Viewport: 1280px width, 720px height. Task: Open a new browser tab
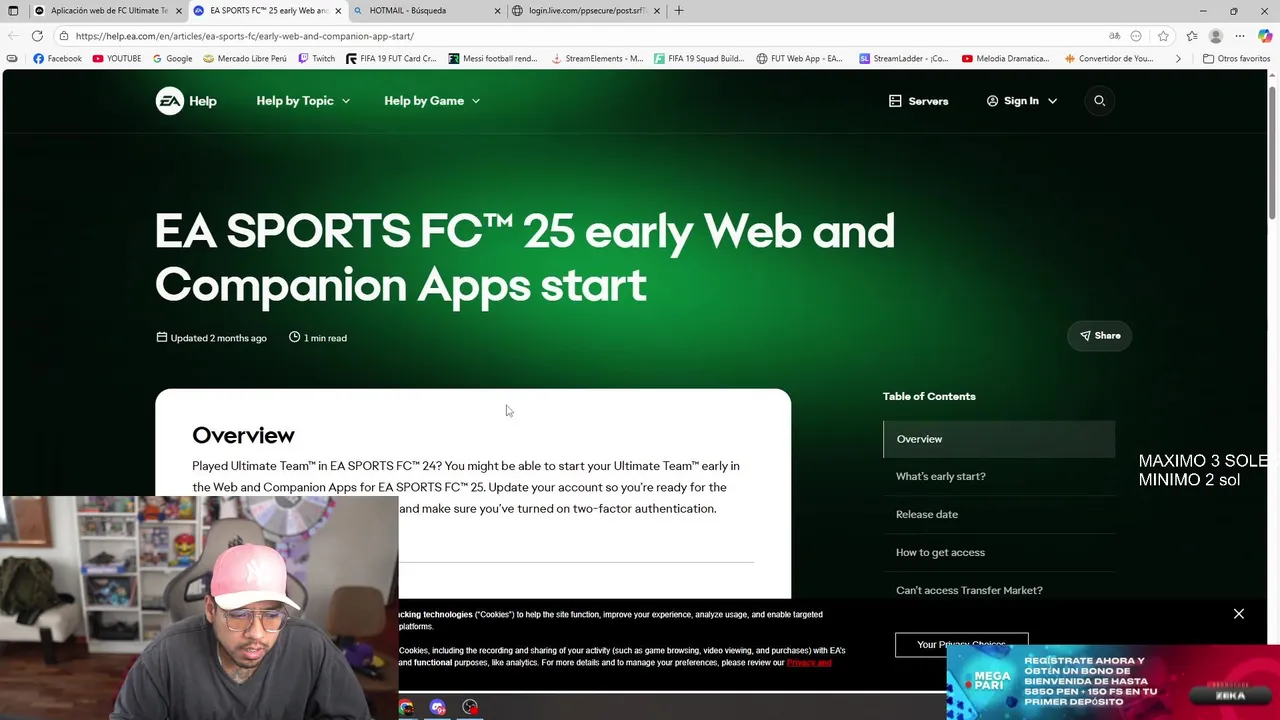(x=679, y=11)
